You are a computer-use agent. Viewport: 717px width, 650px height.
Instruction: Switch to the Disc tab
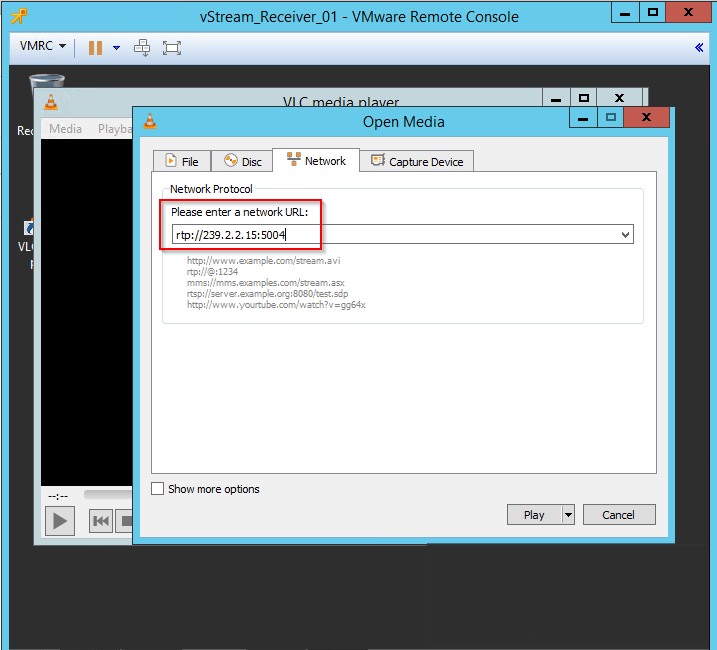pyautogui.click(x=242, y=161)
